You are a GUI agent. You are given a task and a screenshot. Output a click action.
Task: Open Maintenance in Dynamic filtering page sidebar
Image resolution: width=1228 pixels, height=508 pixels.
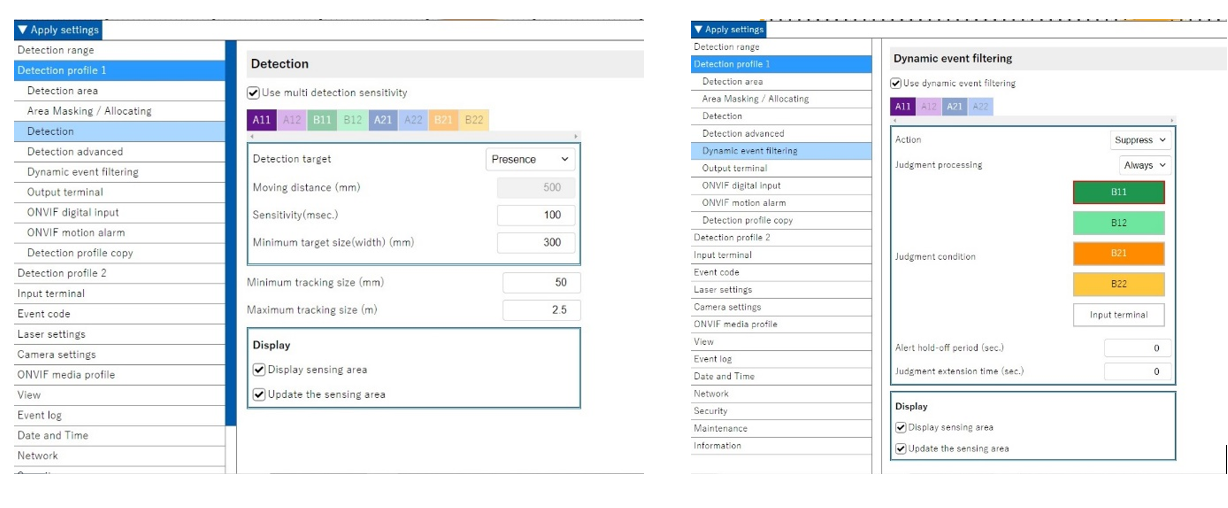[782, 429]
